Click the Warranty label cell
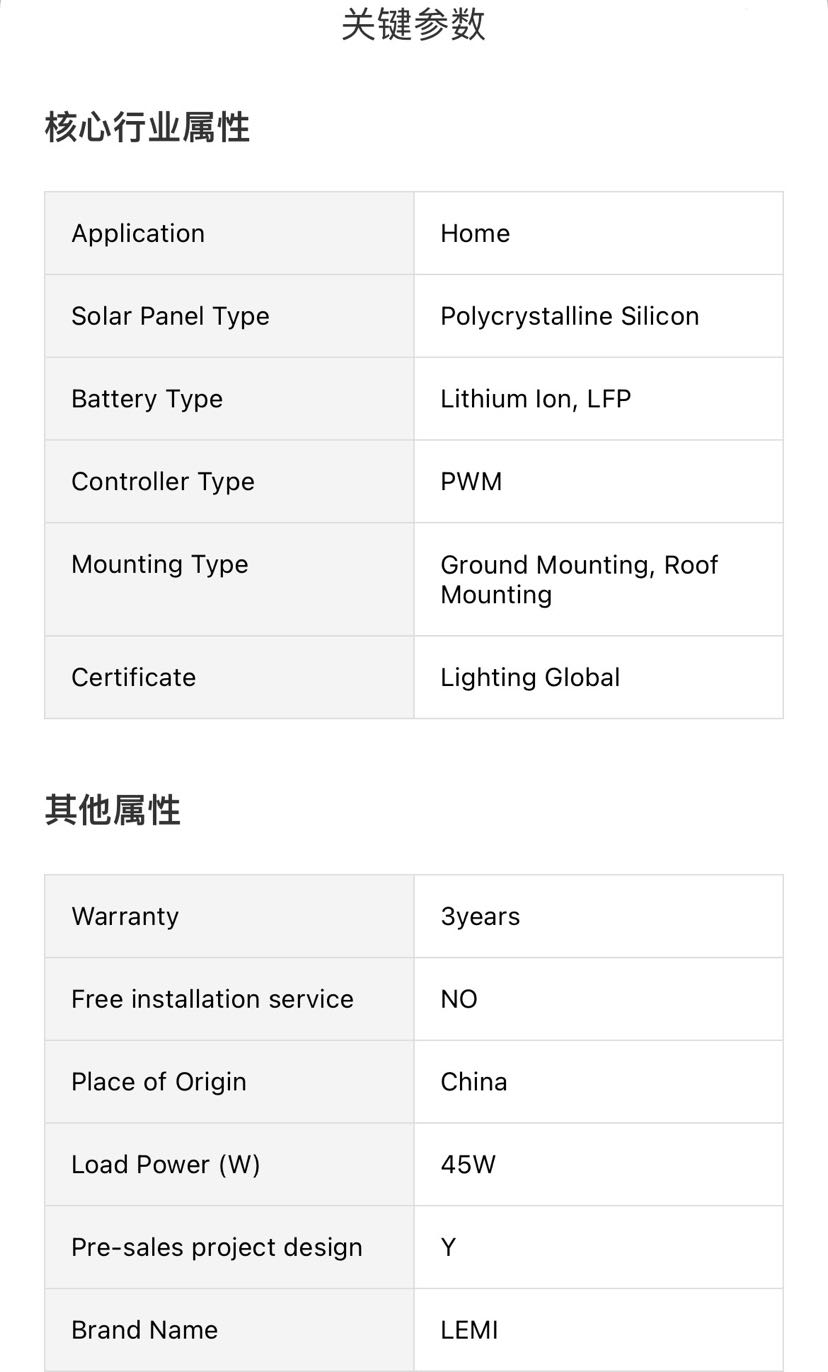Image resolution: width=828 pixels, height=1372 pixels. click(125, 916)
